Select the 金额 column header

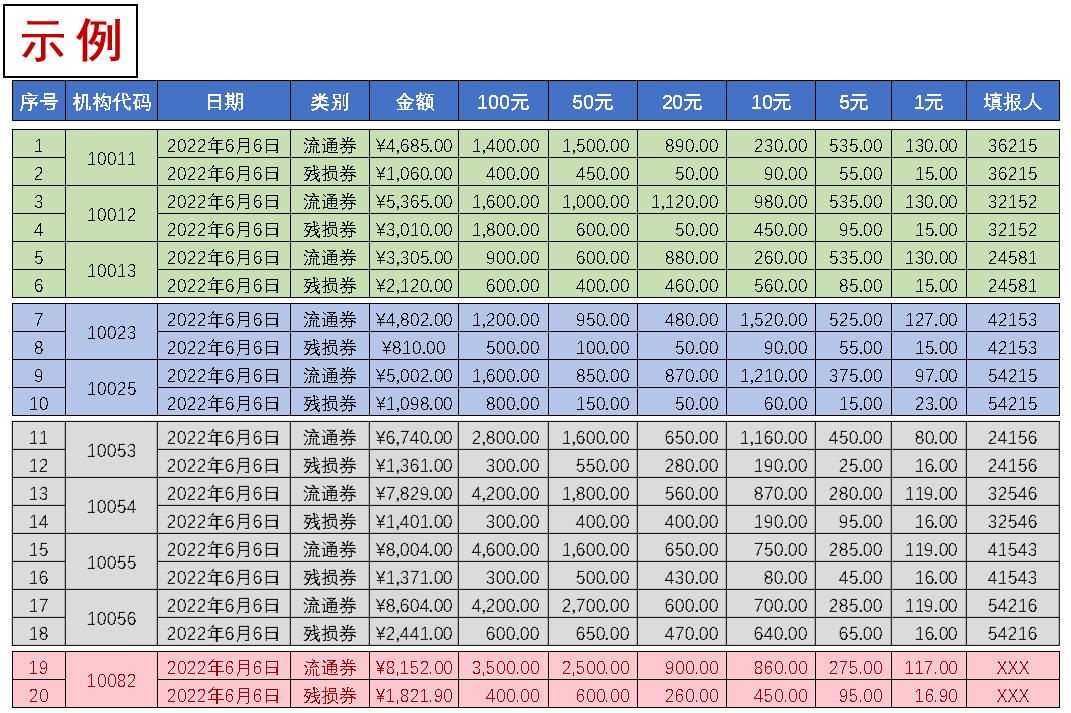click(415, 101)
